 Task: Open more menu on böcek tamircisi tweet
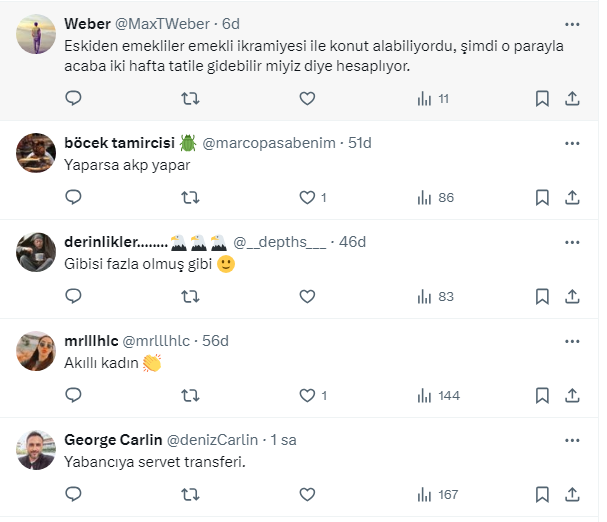pyautogui.click(x=572, y=143)
